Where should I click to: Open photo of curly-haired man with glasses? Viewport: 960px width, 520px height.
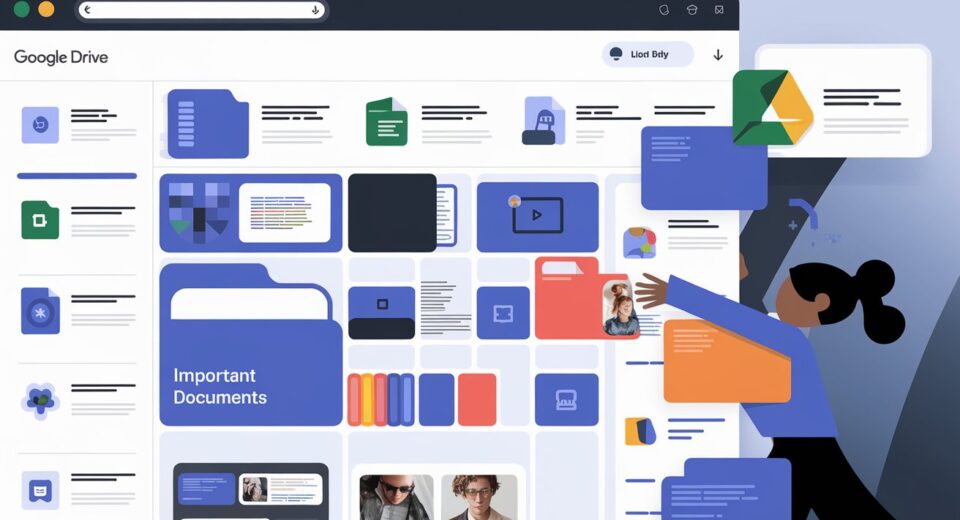click(x=479, y=497)
